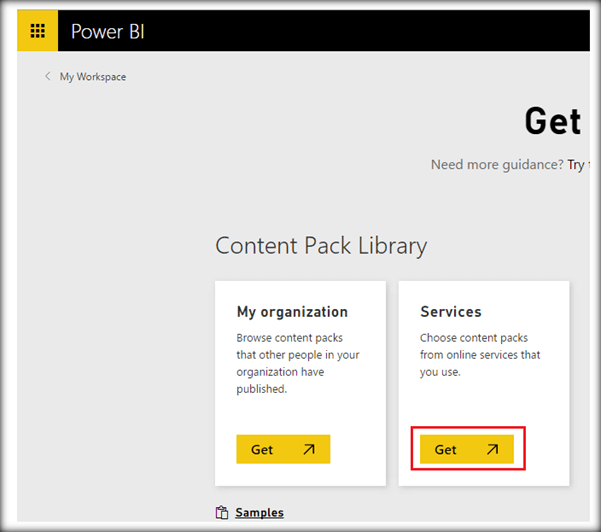Click the Samples clipboard icon
This screenshot has height=532, width=601.
(222, 512)
